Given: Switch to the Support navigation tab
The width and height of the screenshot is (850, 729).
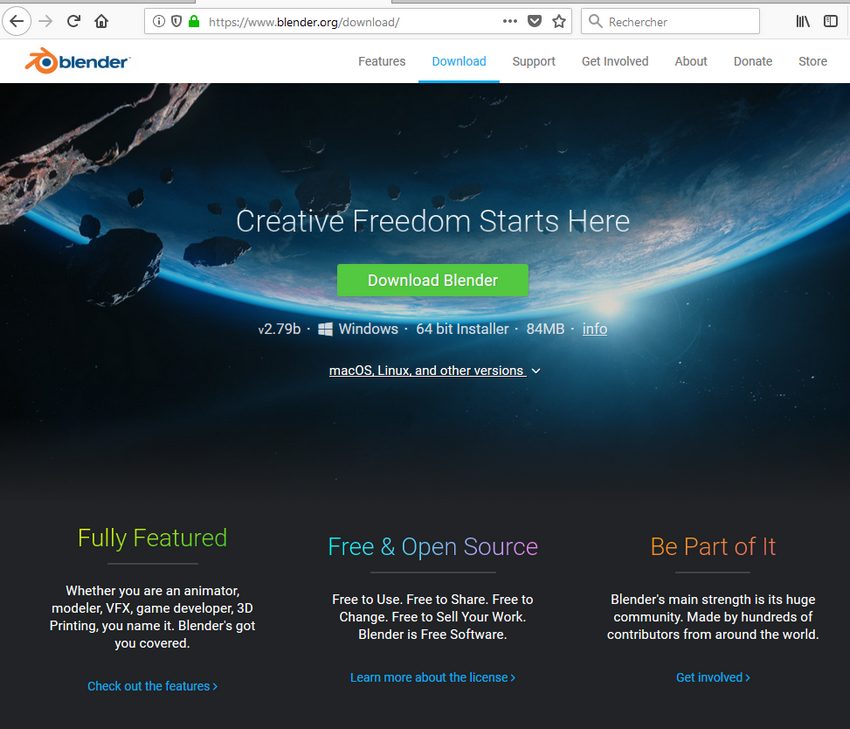Looking at the screenshot, I should pos(533,61).
